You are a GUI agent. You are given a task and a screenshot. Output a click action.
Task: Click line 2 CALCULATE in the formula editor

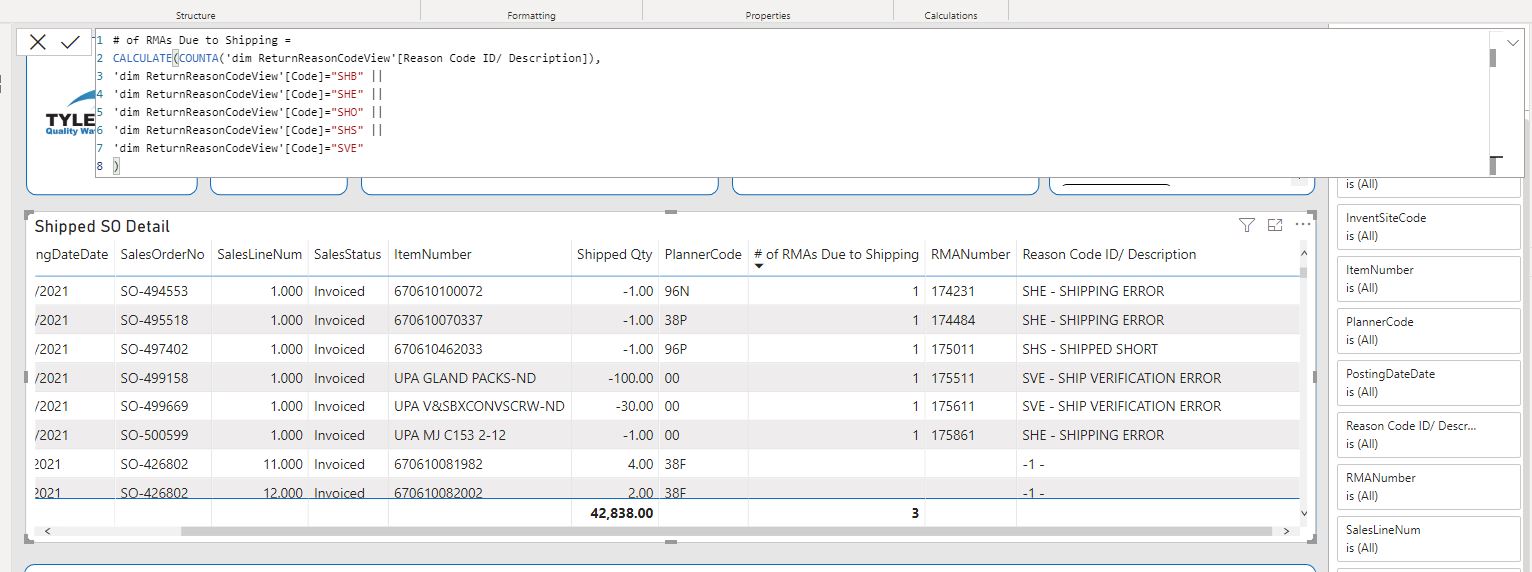(142, 58)
